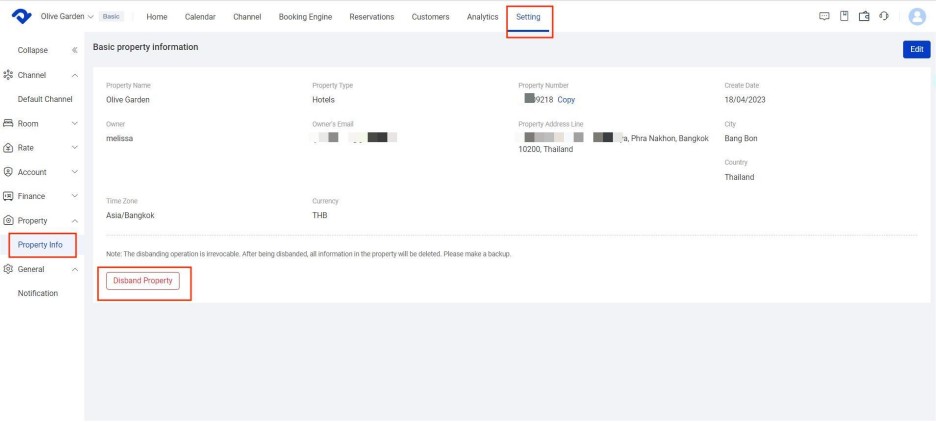This screenshot has height=422, width=936.
Task: Click the headset support icon
Action: [884, 17]
